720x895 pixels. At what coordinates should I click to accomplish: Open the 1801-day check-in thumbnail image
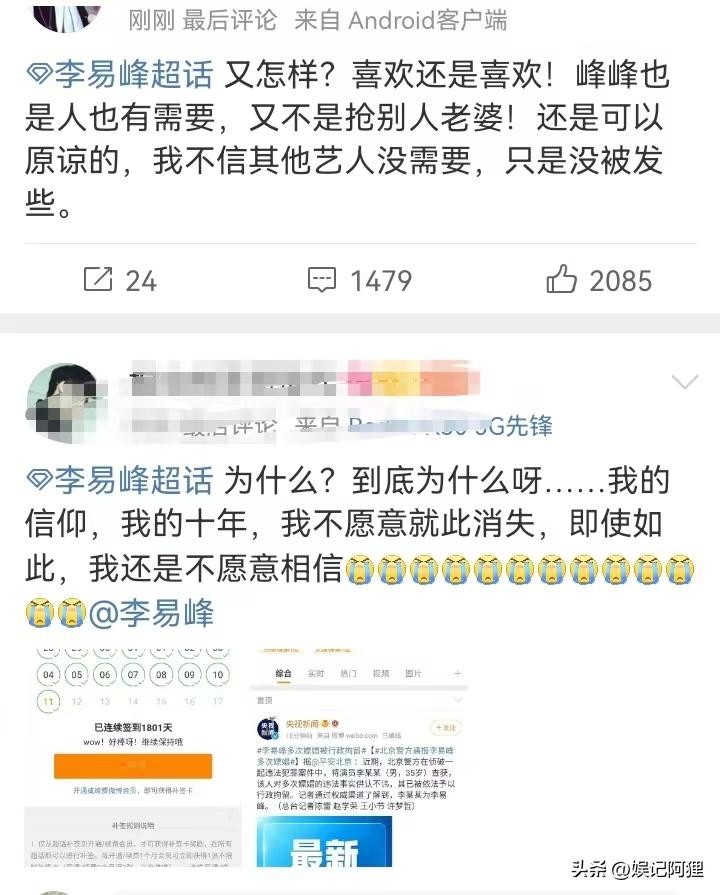point(133,757)
